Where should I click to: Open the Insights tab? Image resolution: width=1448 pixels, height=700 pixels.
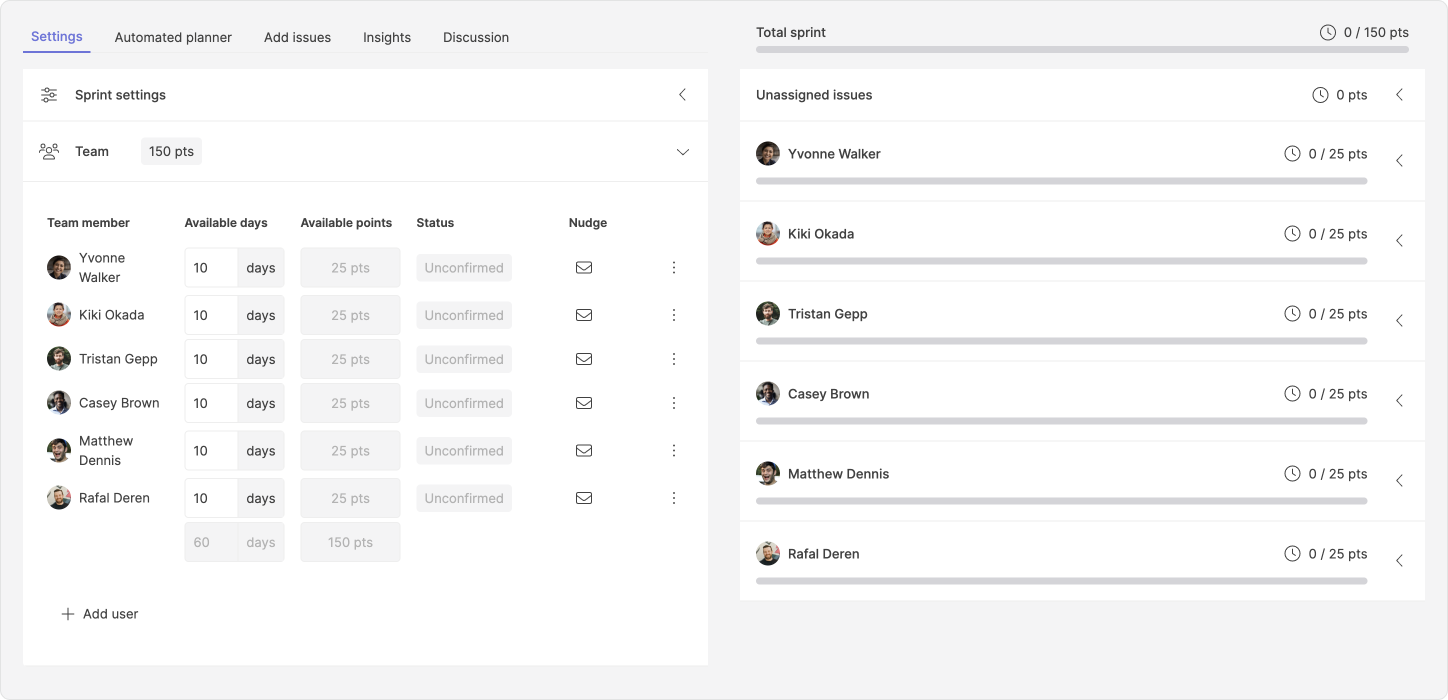[387, 37]
